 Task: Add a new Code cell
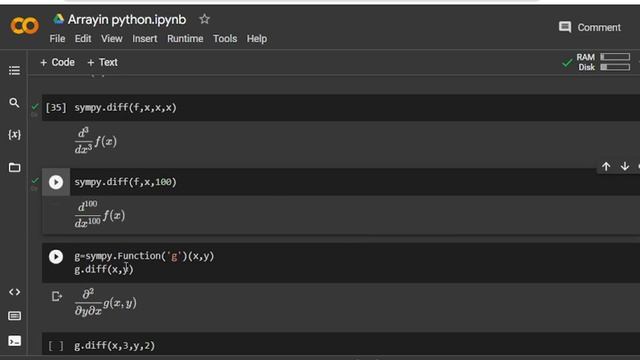[x=57, y=62]
